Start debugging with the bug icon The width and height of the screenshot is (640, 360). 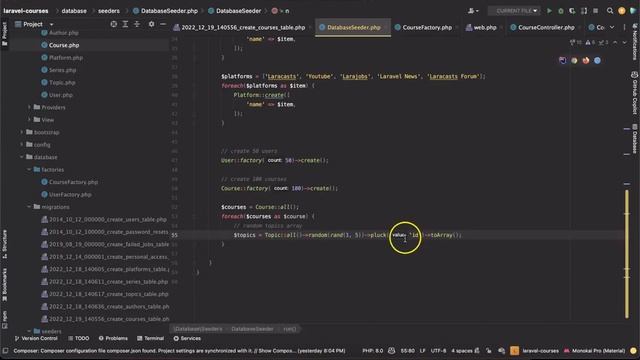561,11
